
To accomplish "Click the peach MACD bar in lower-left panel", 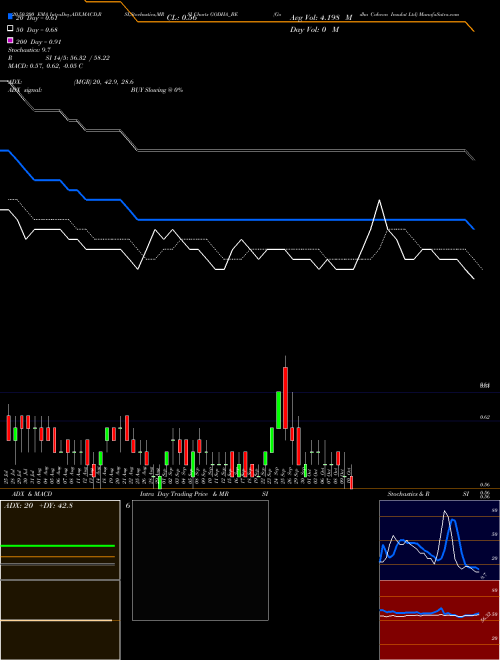I will click(56, 620).
